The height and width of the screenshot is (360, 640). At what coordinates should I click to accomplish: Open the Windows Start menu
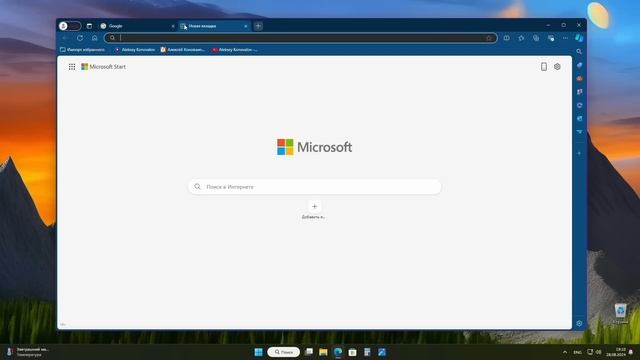coord(258,352)
